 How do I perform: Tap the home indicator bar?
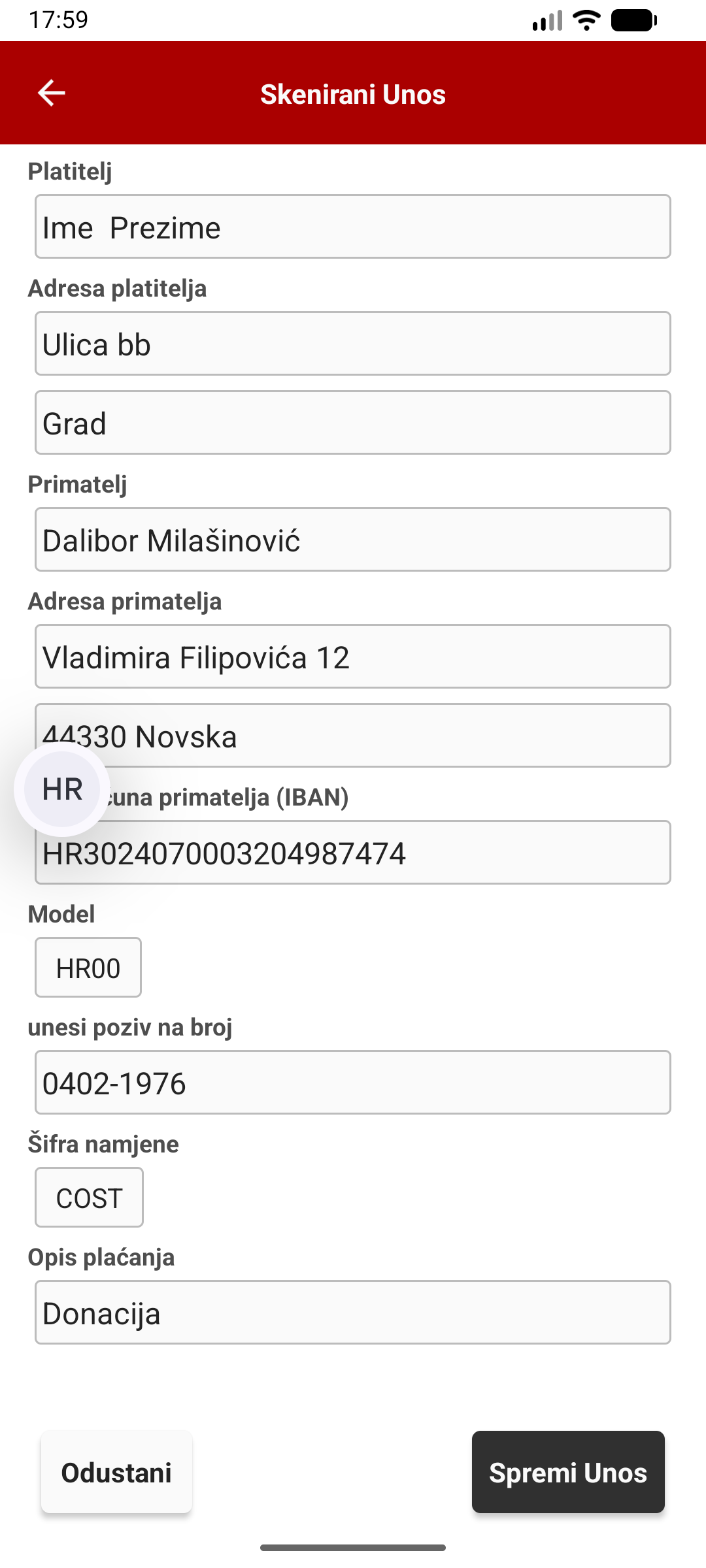(353, 1548)
